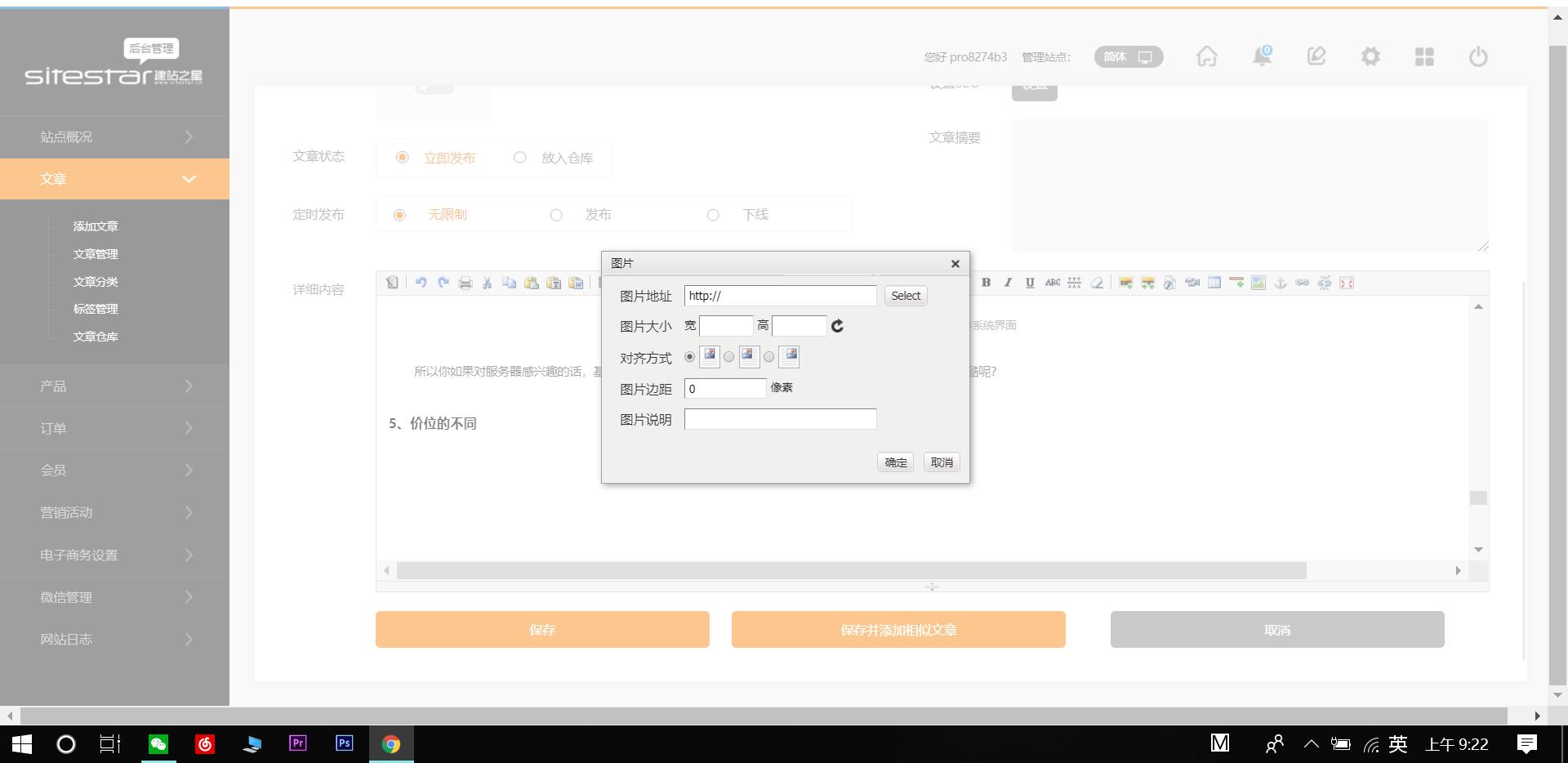Select 放入仓库 article status
Viewport: 1568px width, 763px height.
519,157
